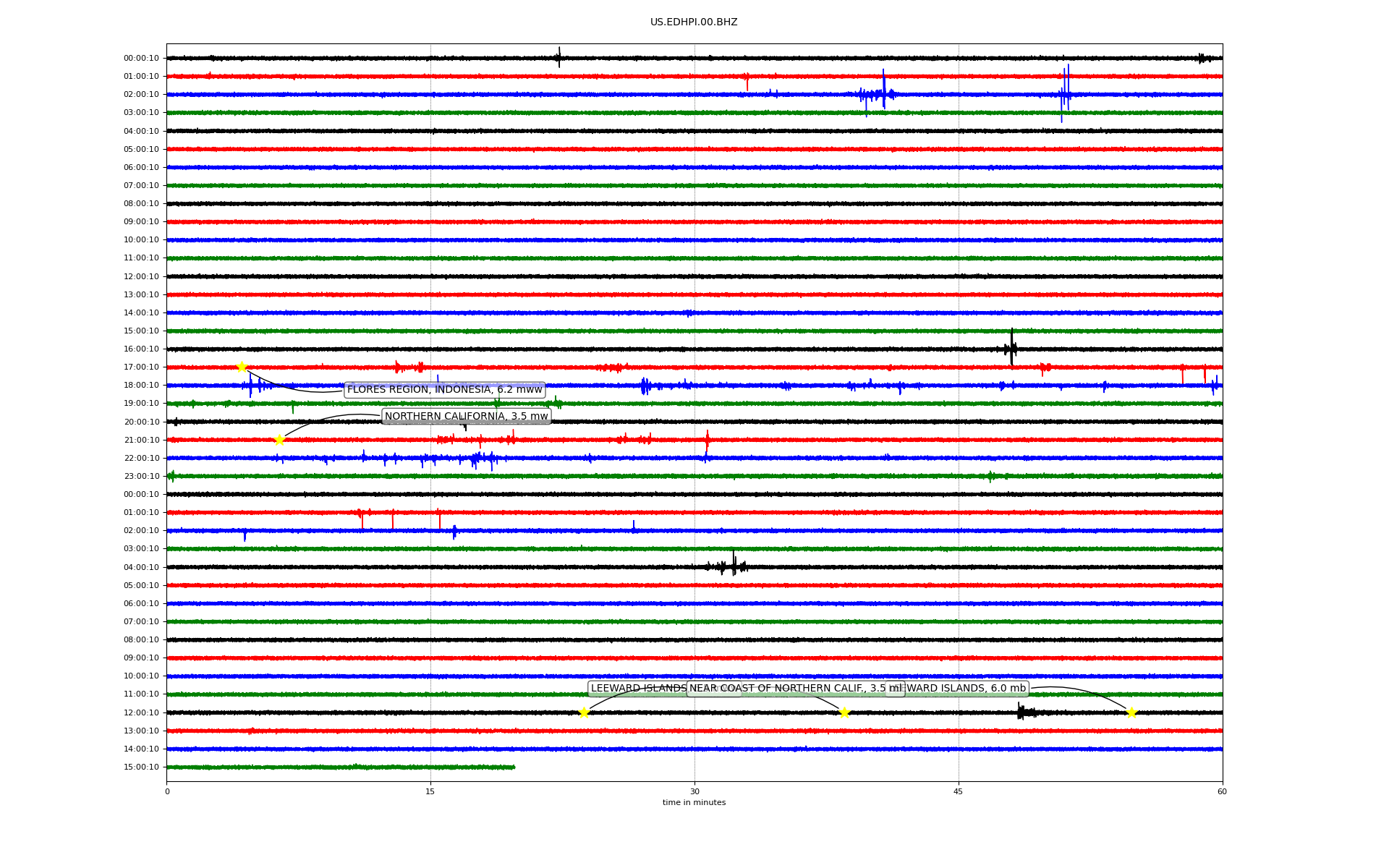Click the 15 tick on the x-axis

tap(430, 791)
